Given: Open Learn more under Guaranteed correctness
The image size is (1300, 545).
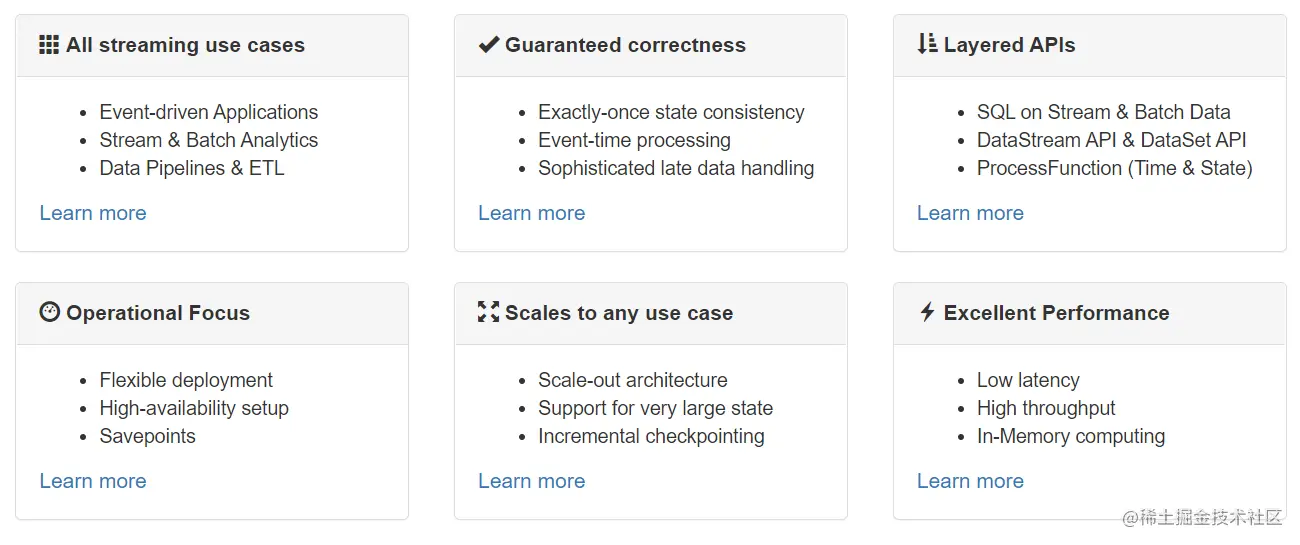Looking at the screenshot, I should [531, 213].
